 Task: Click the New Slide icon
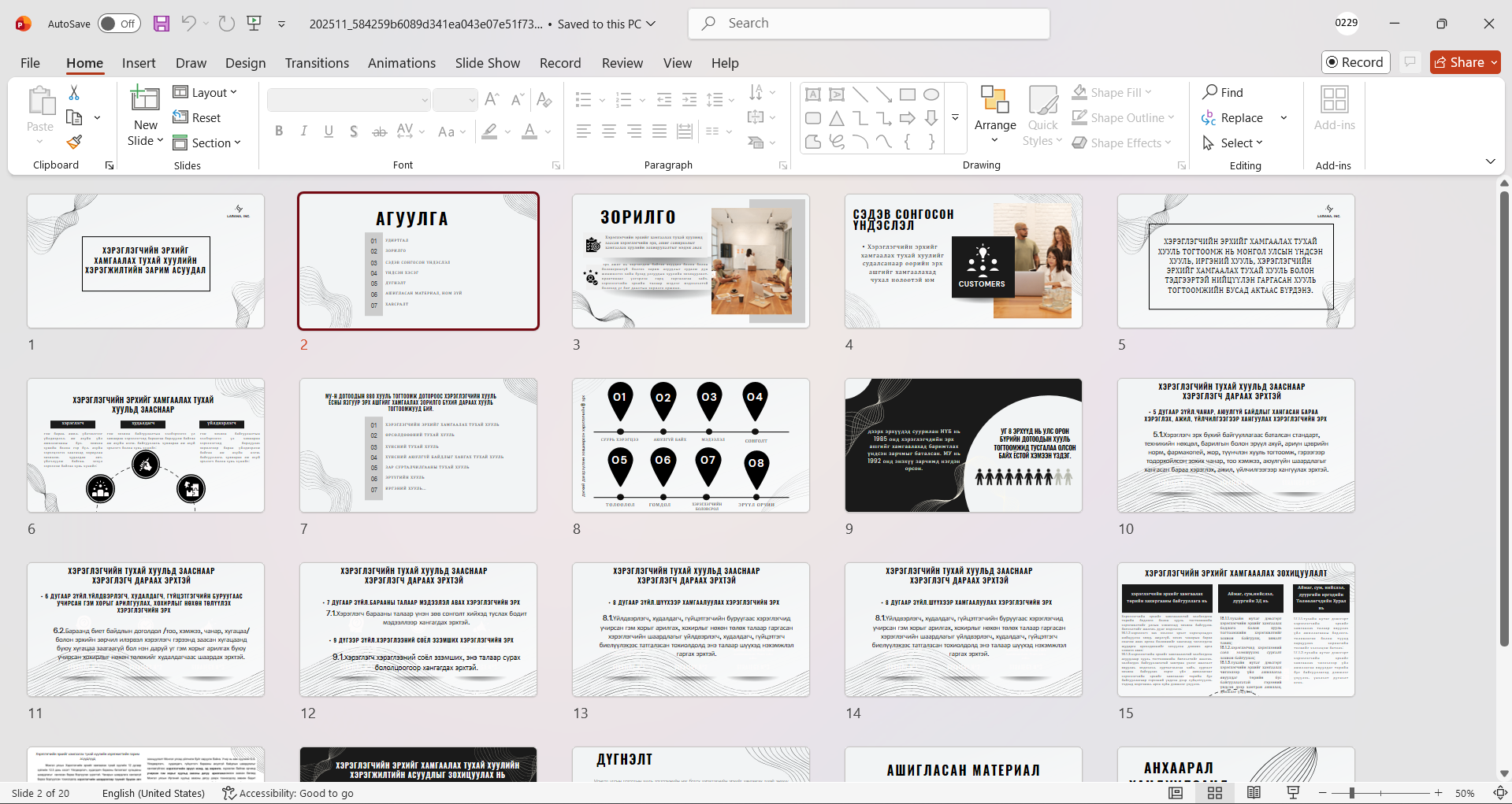click(145, 100)
